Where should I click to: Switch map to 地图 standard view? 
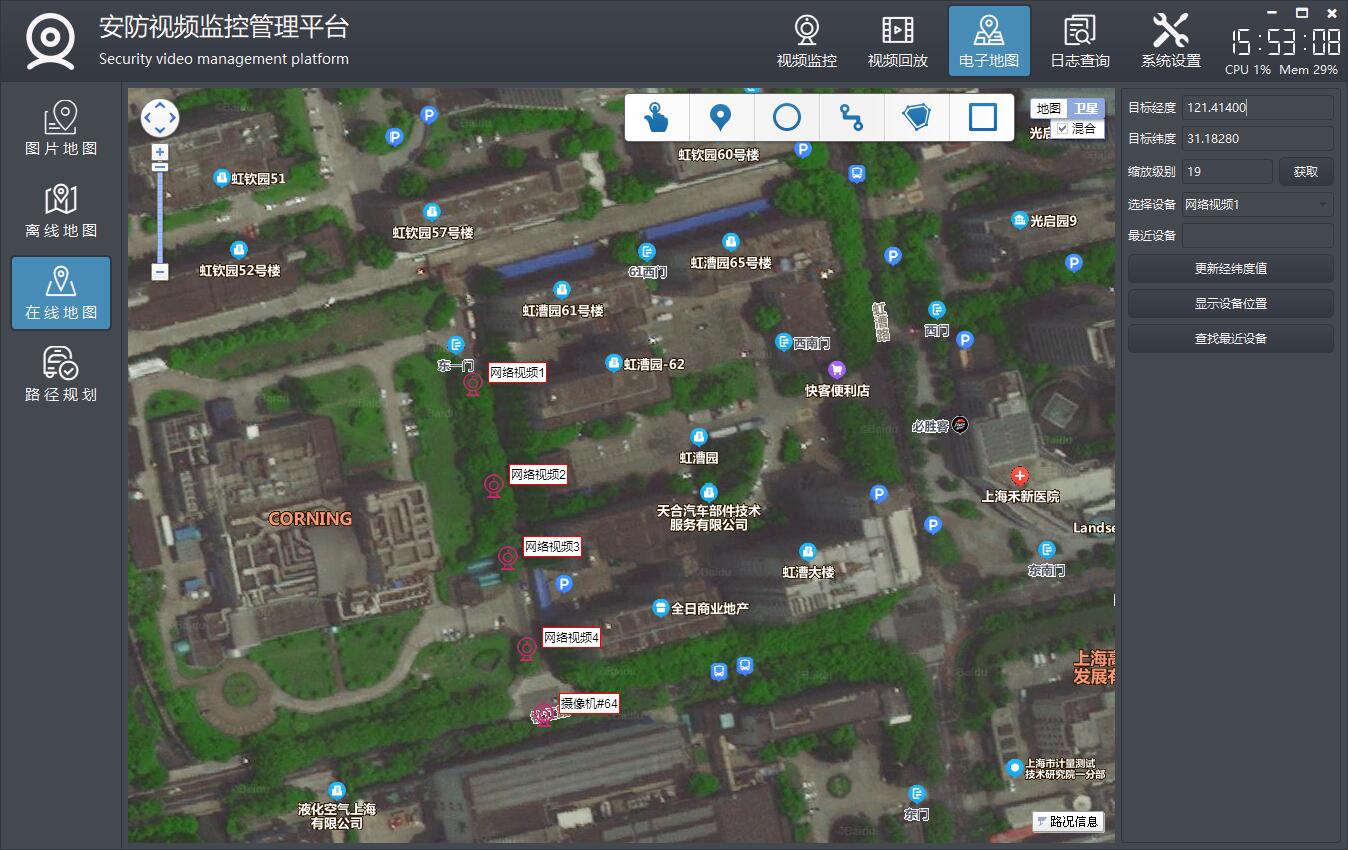(x=1049, y=108)
